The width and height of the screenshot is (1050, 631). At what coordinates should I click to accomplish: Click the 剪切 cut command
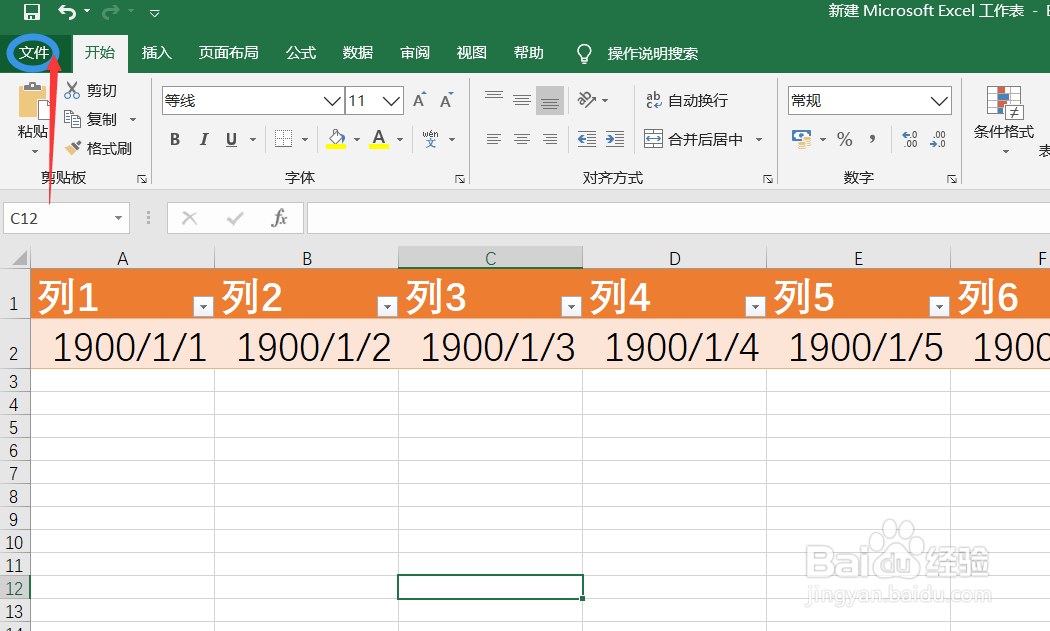[91, 90]
